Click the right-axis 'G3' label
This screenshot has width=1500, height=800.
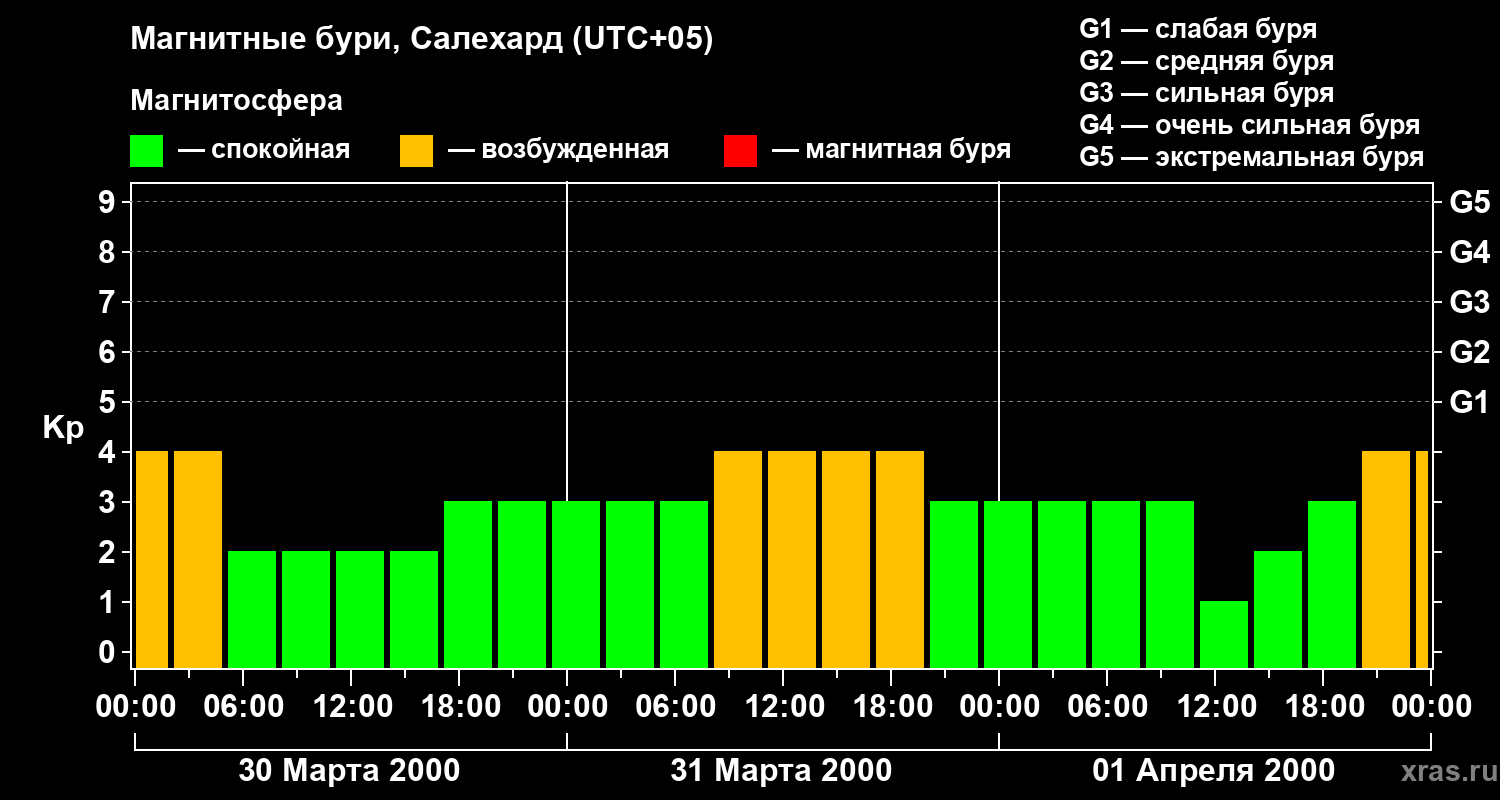tap(1469, 302)
